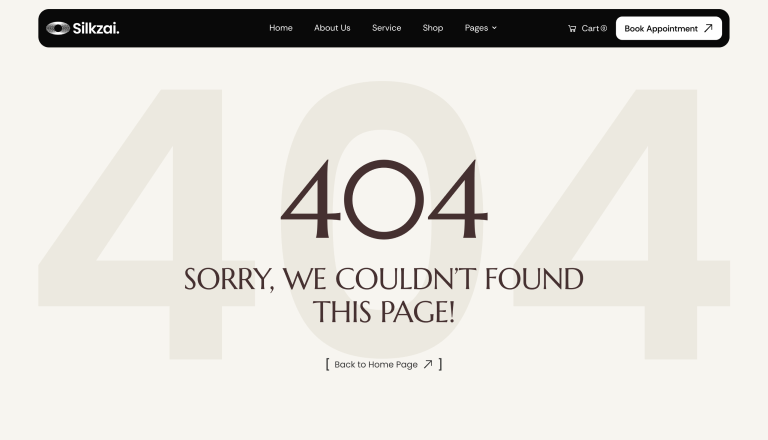The height and width of the screenshot is (440, 768).
Task: Click the cart item count badge
Action: click(x=603, y=28)
